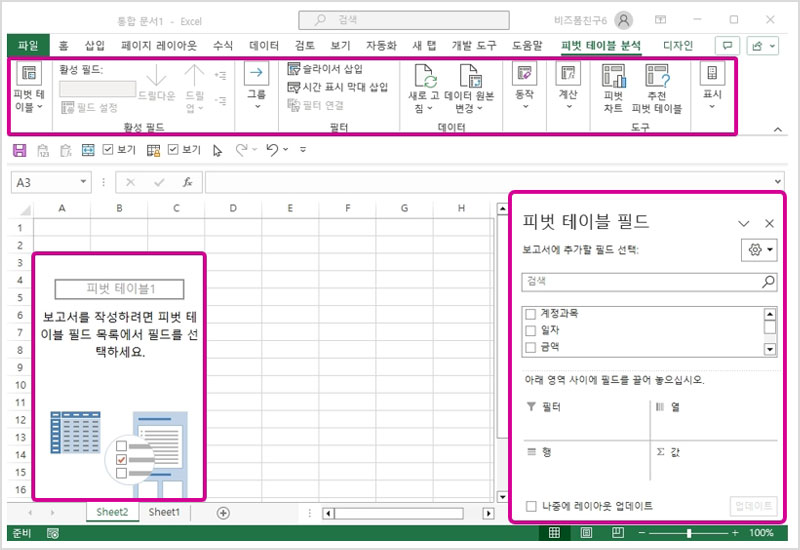This screenshot has height=550, width=800.
Task: Click the paste values icon in the quick toolbar
Action: pyautogui.click(x=43, y=150)
